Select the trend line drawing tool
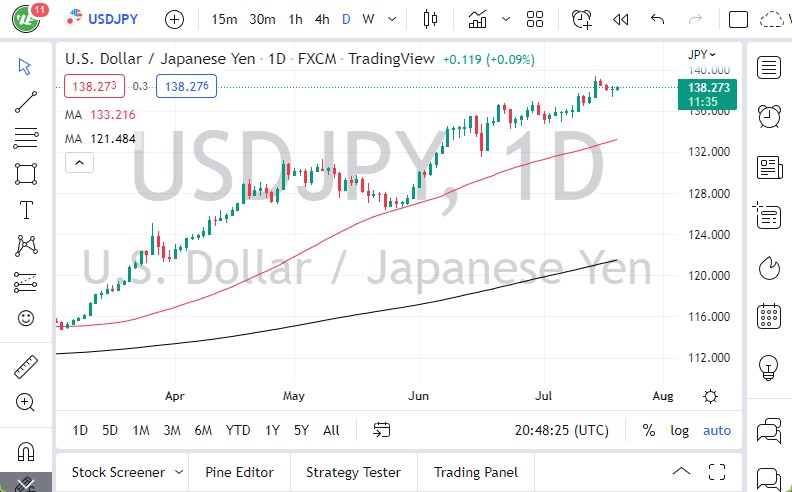Screen dimensions: 792x492 pyautogui.click(x=26, y=101)
